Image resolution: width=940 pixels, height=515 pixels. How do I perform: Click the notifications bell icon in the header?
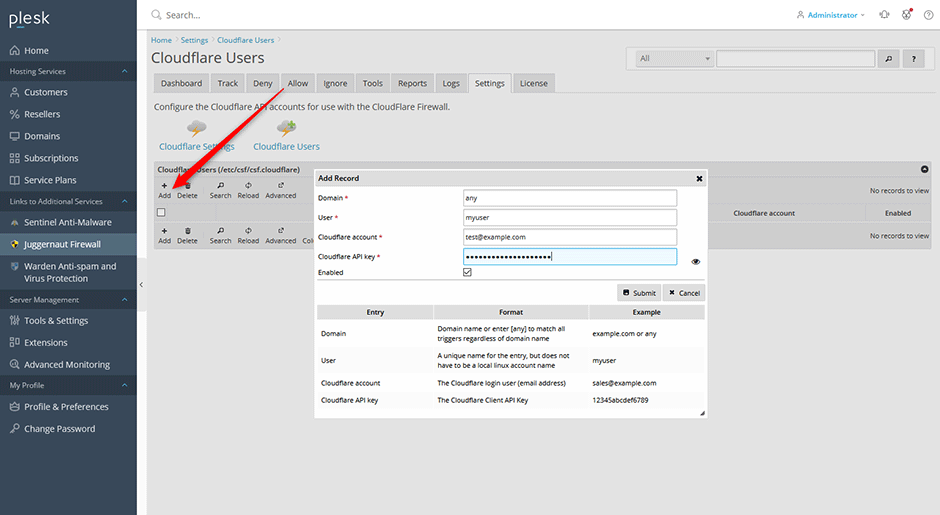[x=884, y=15]
